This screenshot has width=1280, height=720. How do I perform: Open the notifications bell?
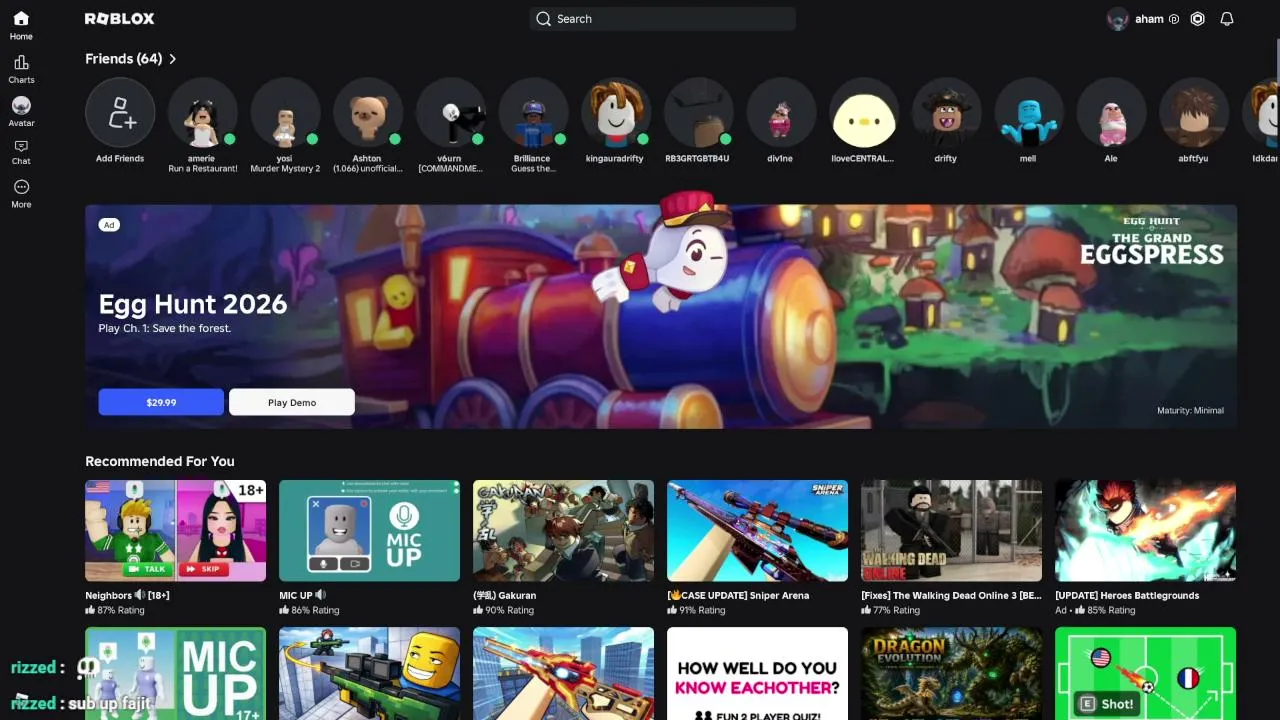(1227, 19)
